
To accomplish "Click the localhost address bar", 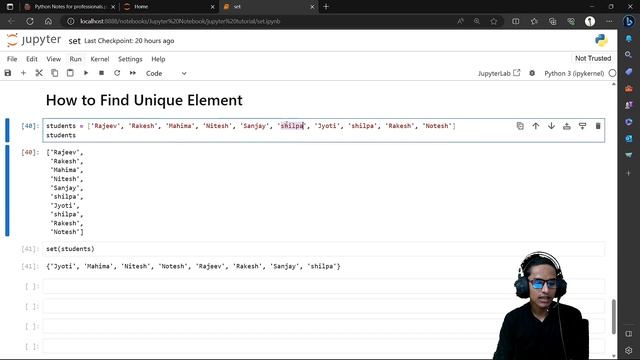I will [x=180, y=21].
